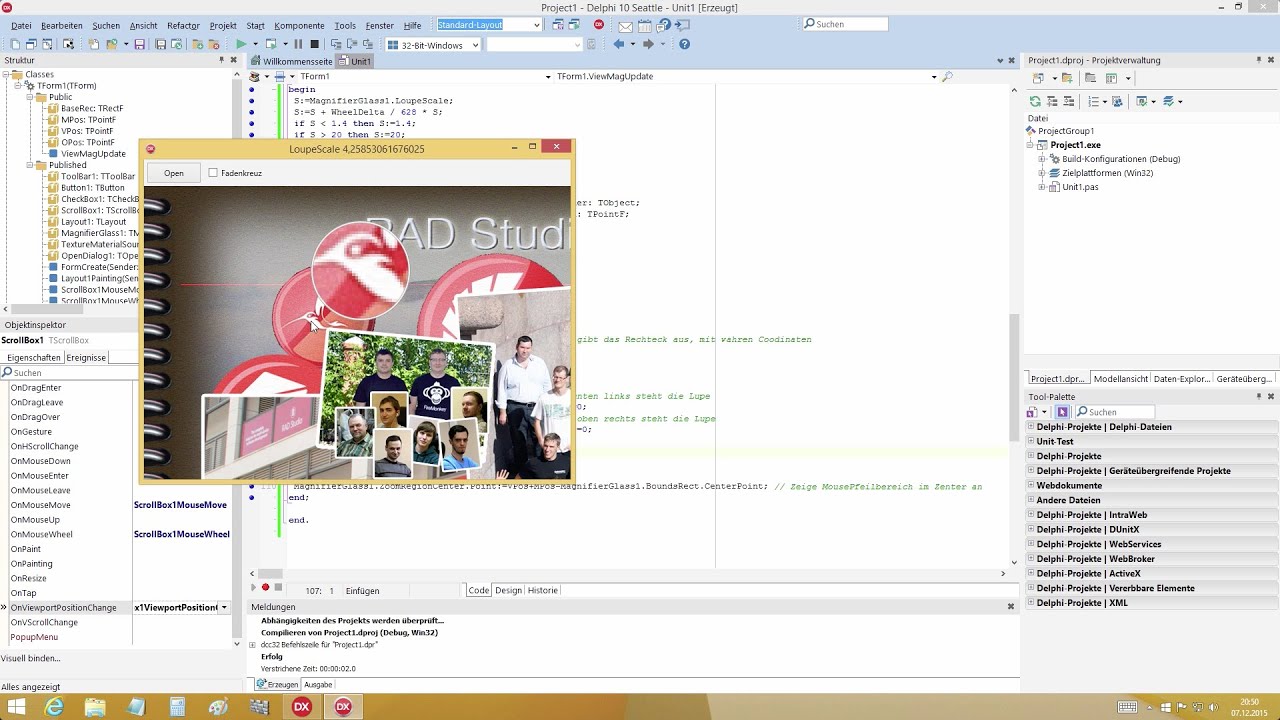Open the Standard-Layout dropdown

[536, 24]
